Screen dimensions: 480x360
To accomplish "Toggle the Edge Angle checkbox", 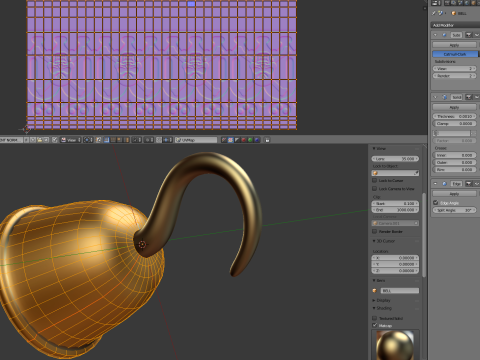I will click(x=435, y=203).
